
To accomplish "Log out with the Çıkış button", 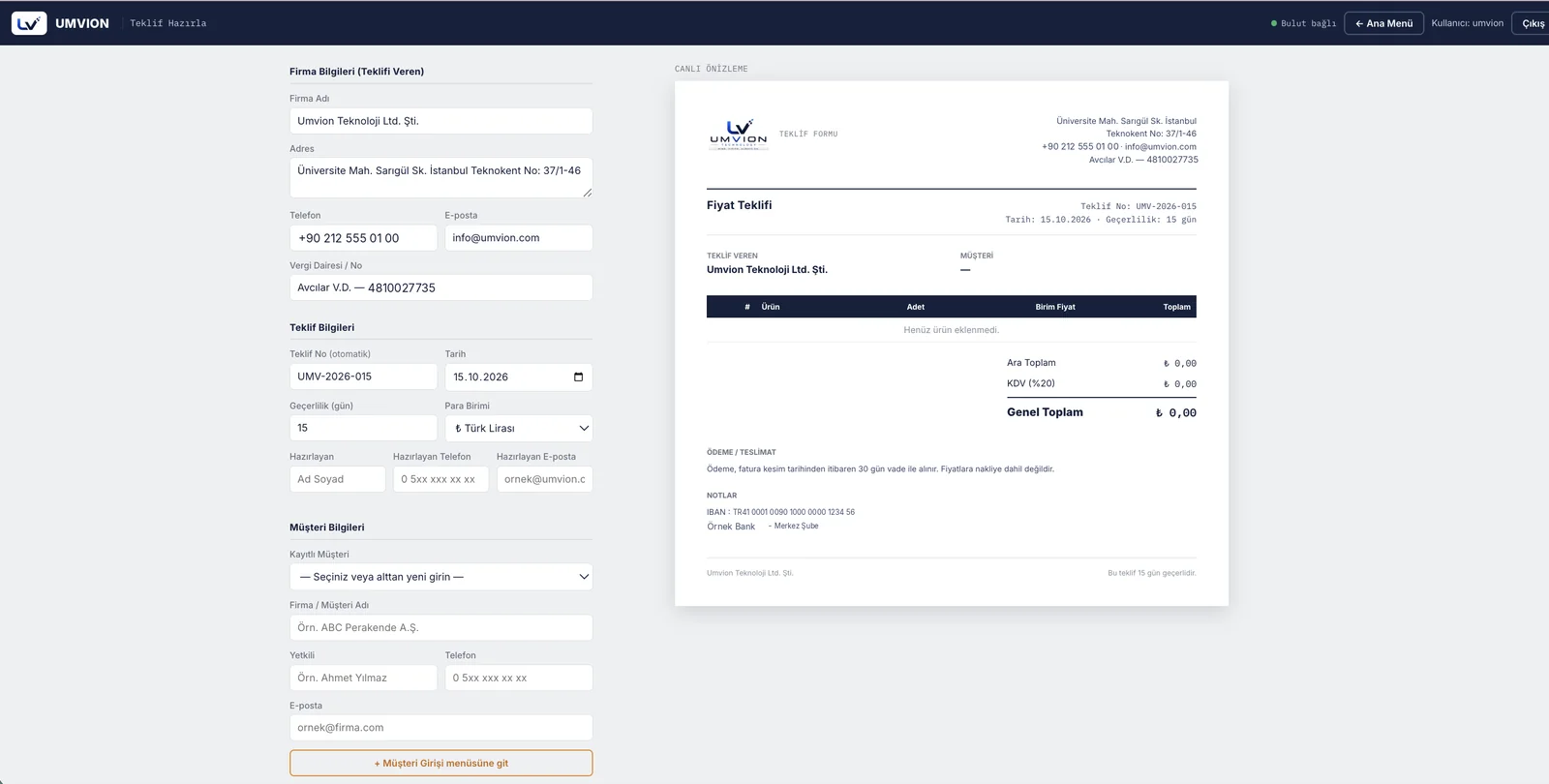I will (x=1533, y=23).
